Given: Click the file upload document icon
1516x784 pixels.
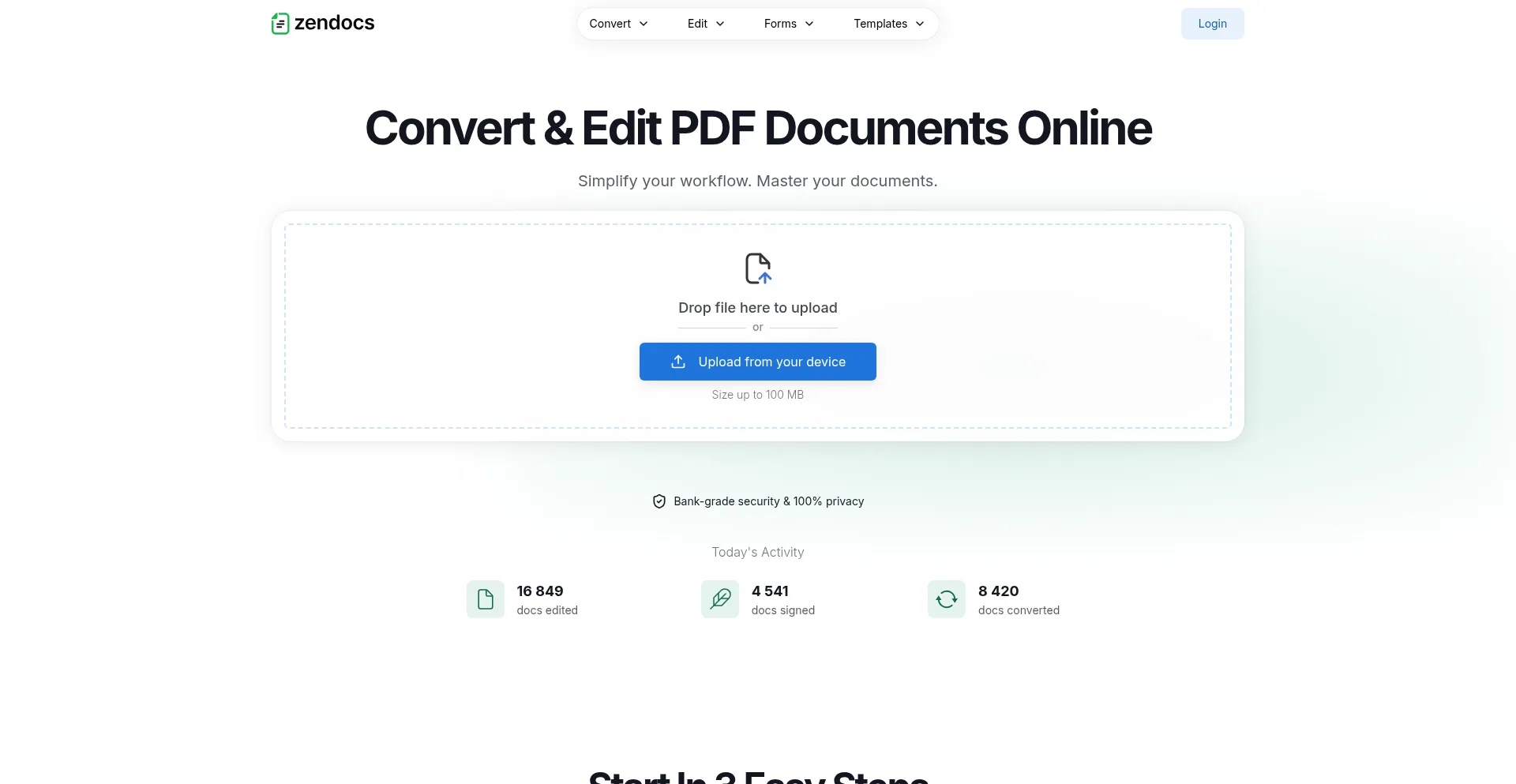Looking at the screenshot, I should point(758,268).
